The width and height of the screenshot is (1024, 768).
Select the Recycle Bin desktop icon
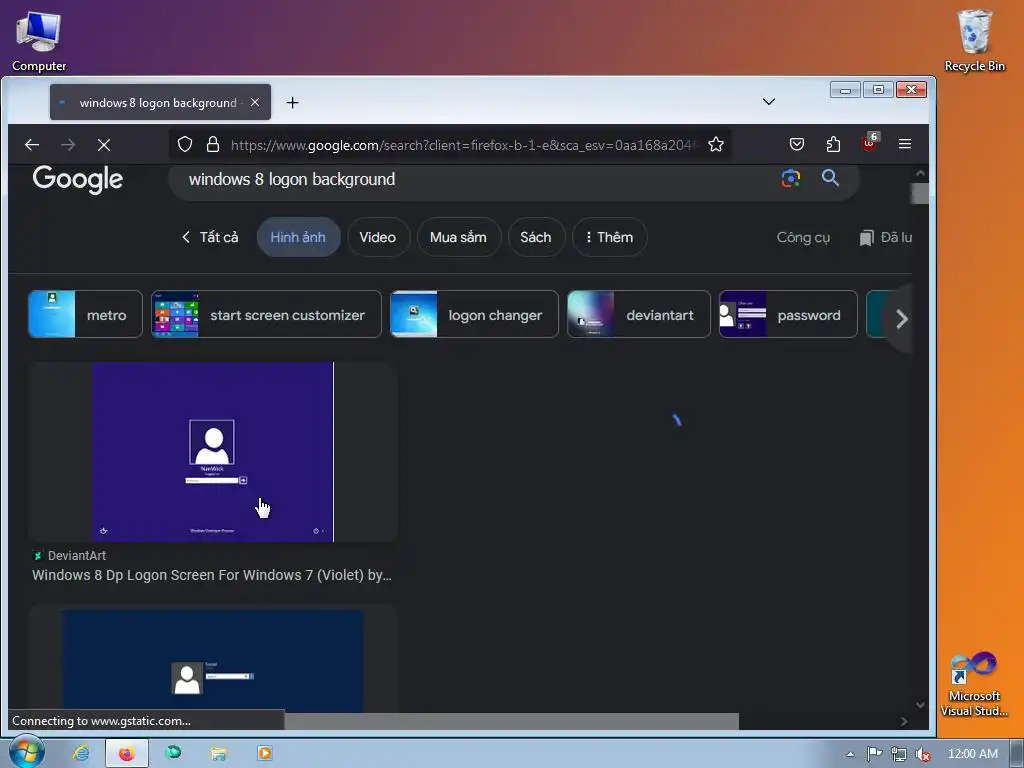point(974,40)
